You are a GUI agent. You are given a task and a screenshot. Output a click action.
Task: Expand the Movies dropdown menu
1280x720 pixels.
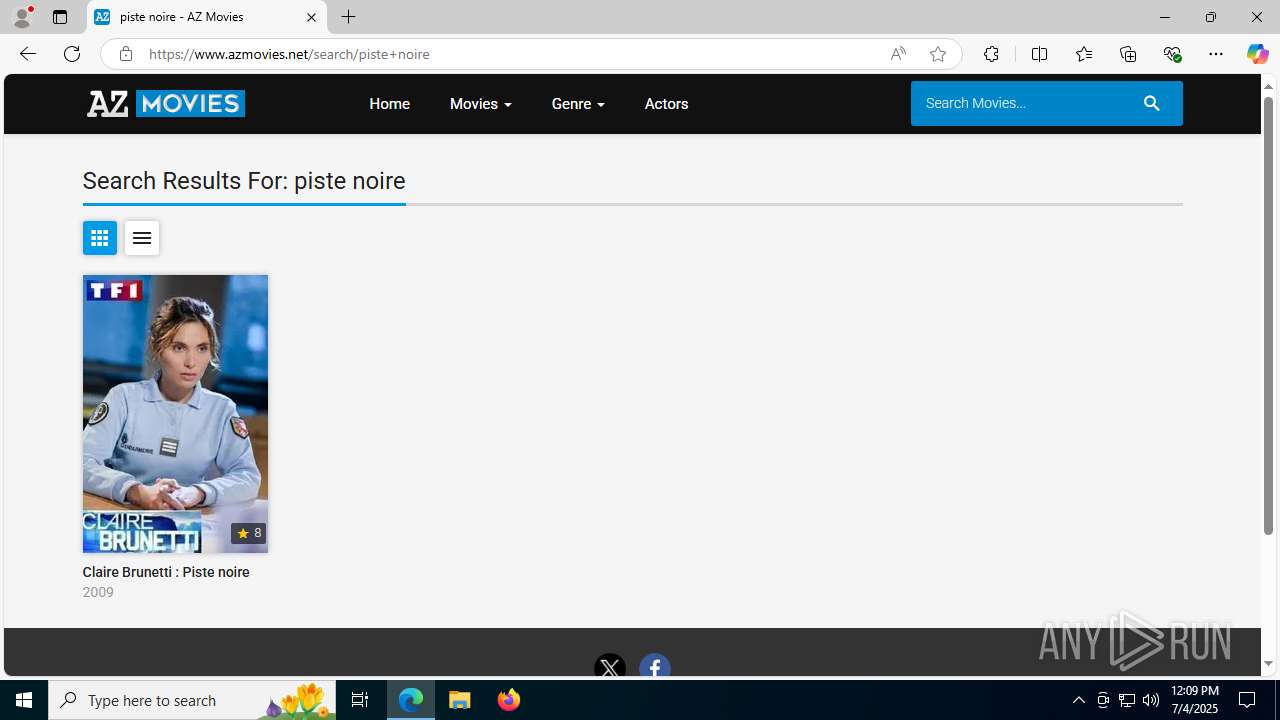(x=480, y=104)
